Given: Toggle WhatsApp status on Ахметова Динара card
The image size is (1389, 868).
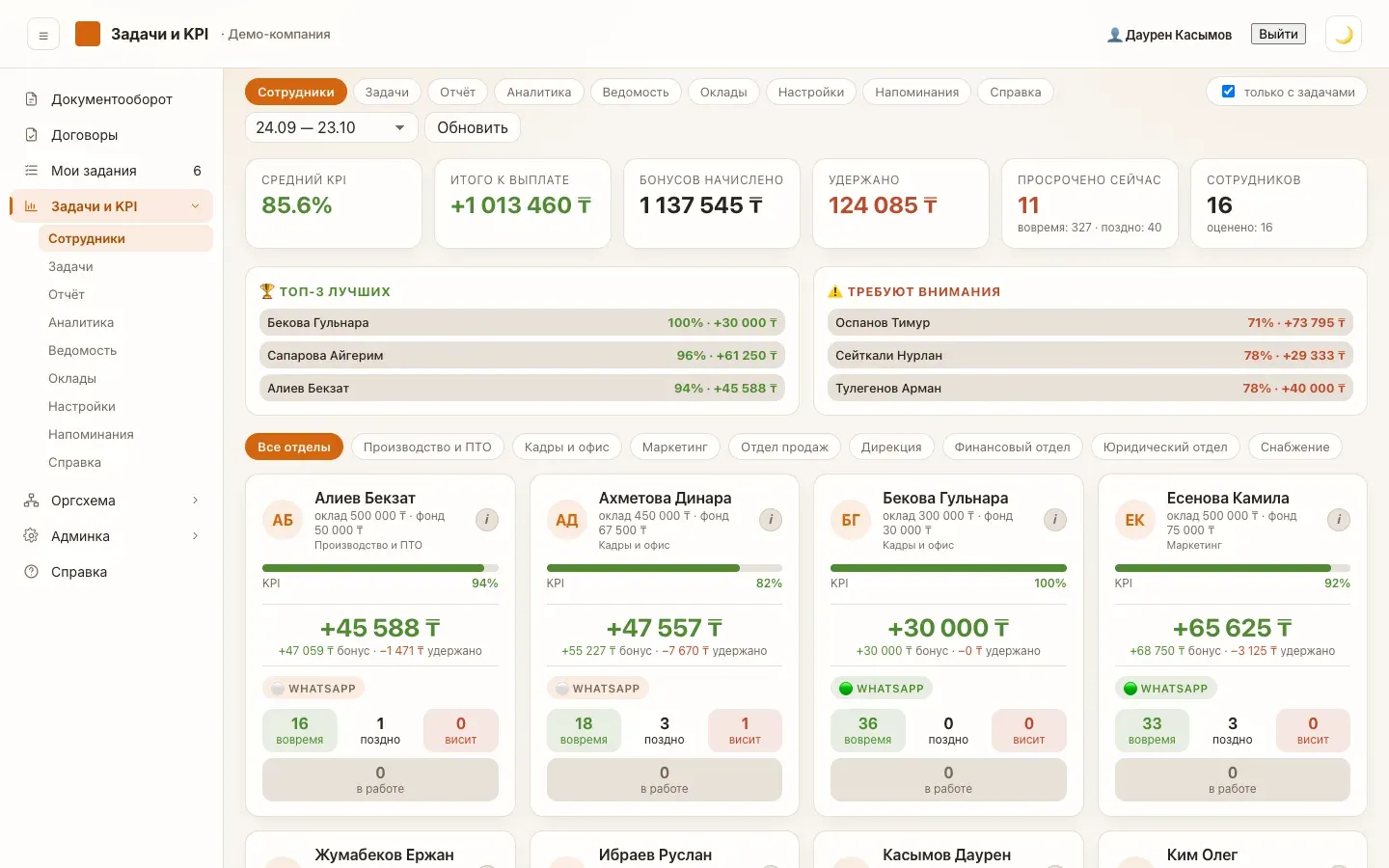Looking at the screenshot, I should [x=598, y=689].
